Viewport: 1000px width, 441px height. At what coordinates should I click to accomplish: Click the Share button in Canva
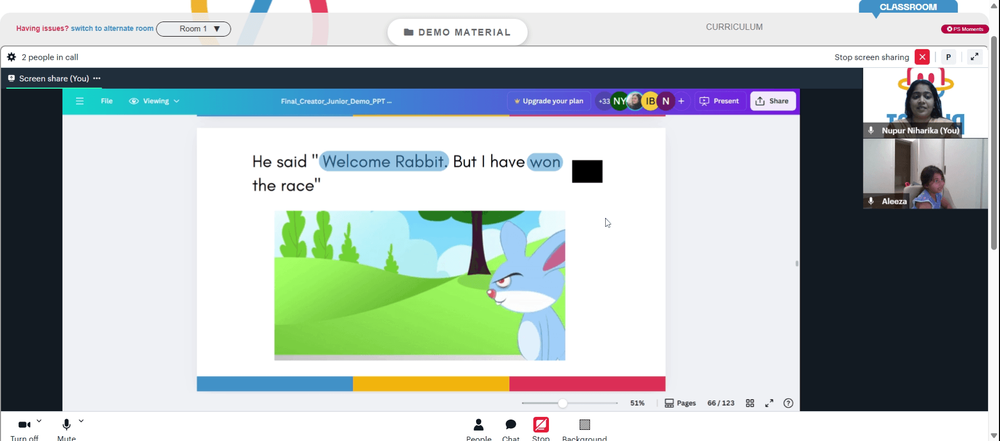coord(772,101)
